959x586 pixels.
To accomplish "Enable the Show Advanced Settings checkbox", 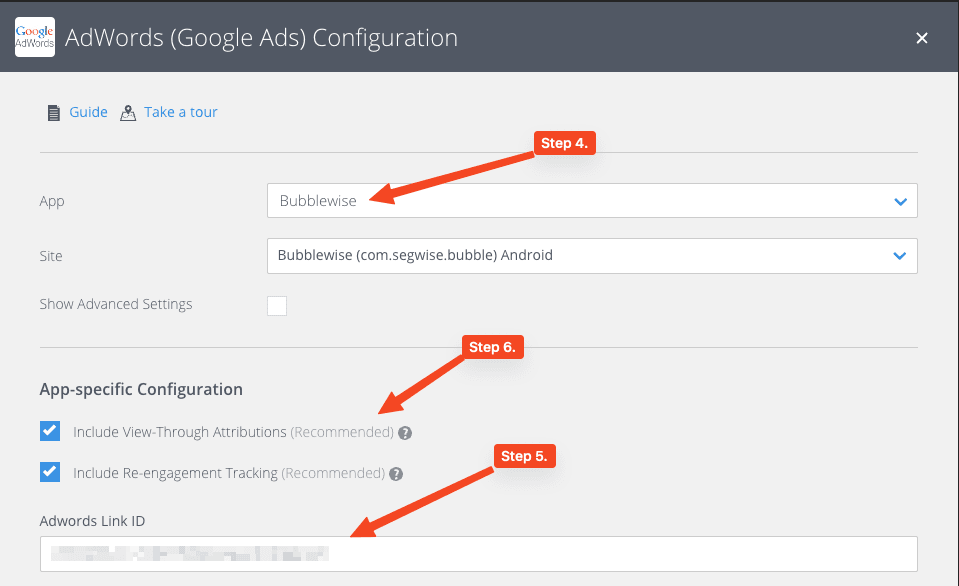I will point(277,305).
